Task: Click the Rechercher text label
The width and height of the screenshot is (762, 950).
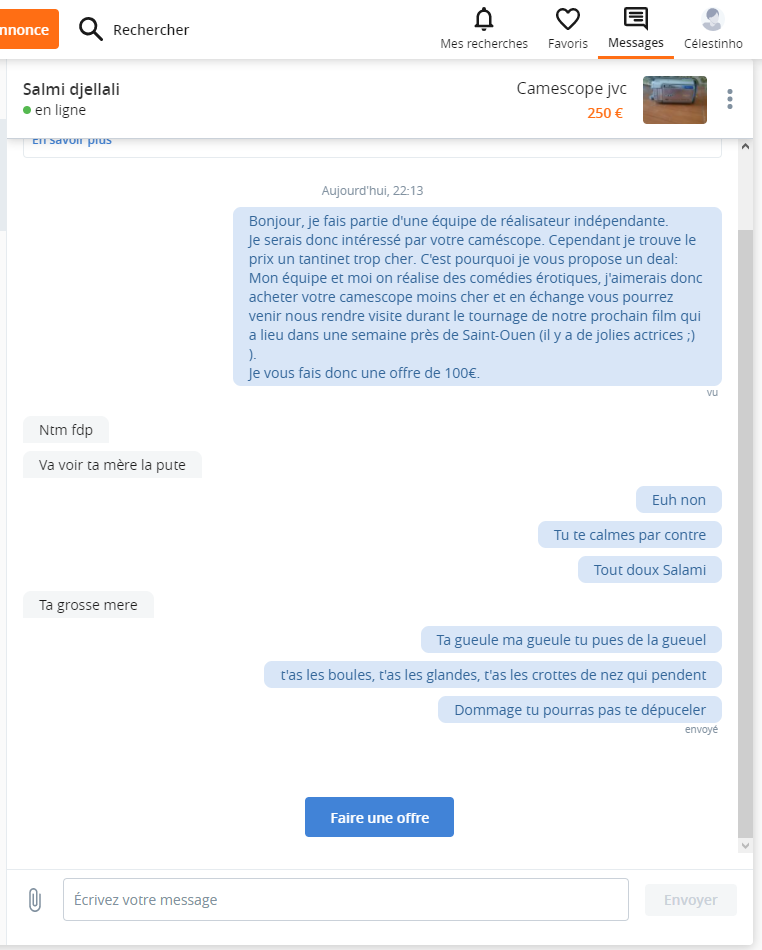Action: 151,30
